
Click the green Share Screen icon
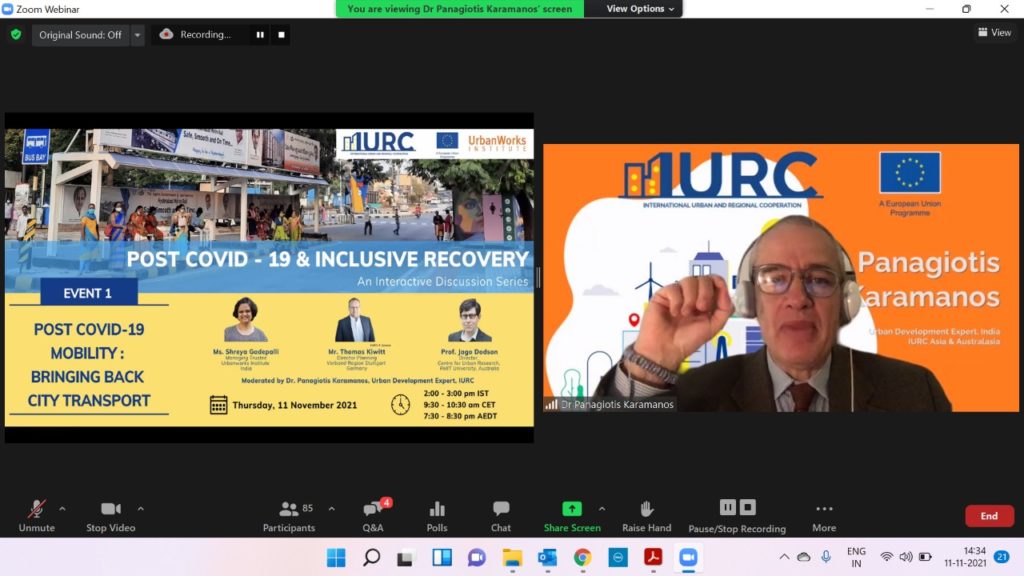(x=572, y=509)
